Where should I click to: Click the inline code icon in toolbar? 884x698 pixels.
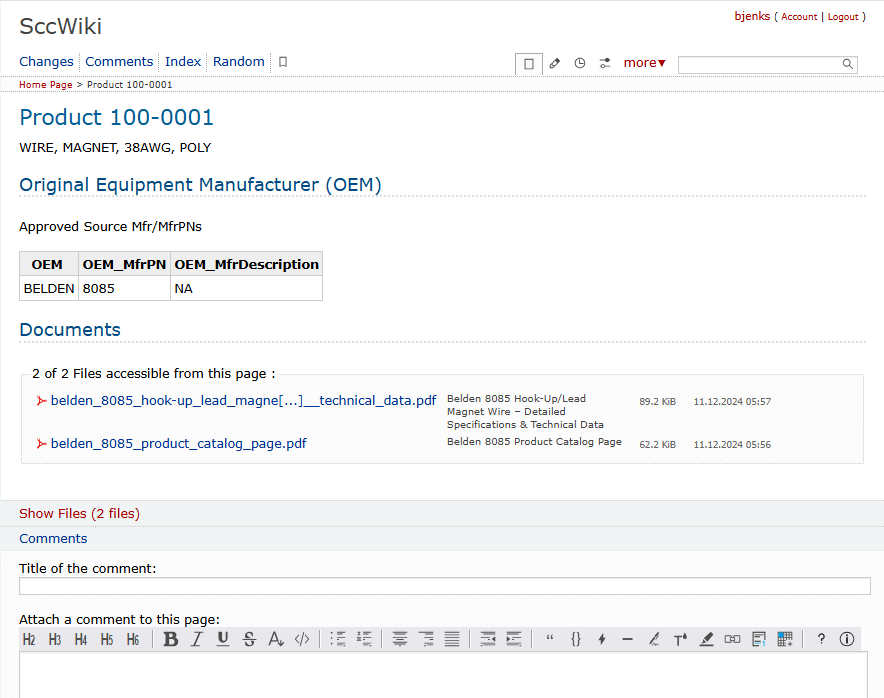[x=302, y=639]
